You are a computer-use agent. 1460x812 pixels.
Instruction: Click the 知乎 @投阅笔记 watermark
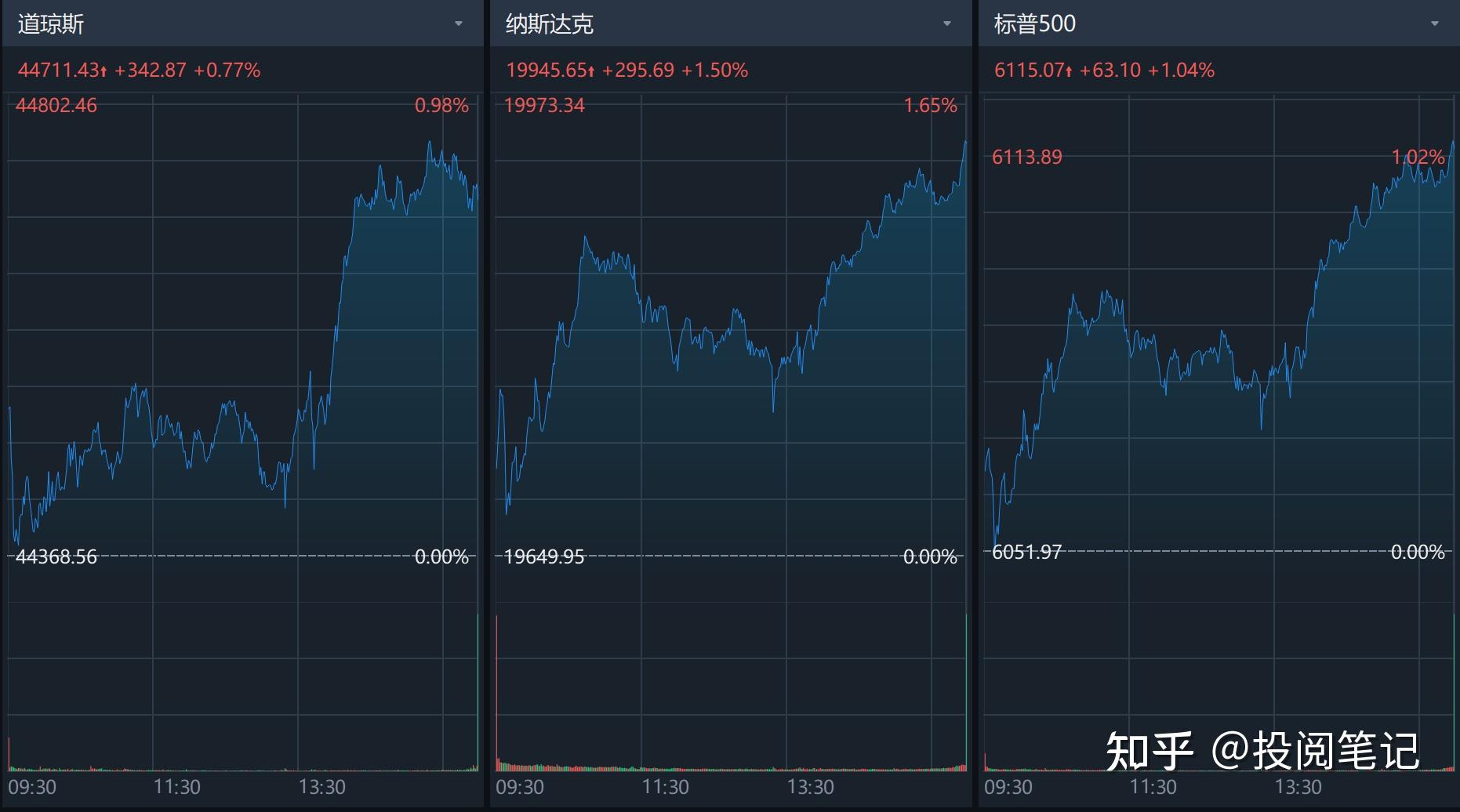tap(1262, 750)
